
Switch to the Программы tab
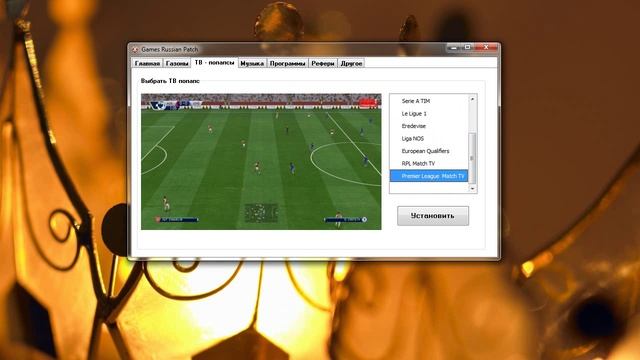(287, 63)
